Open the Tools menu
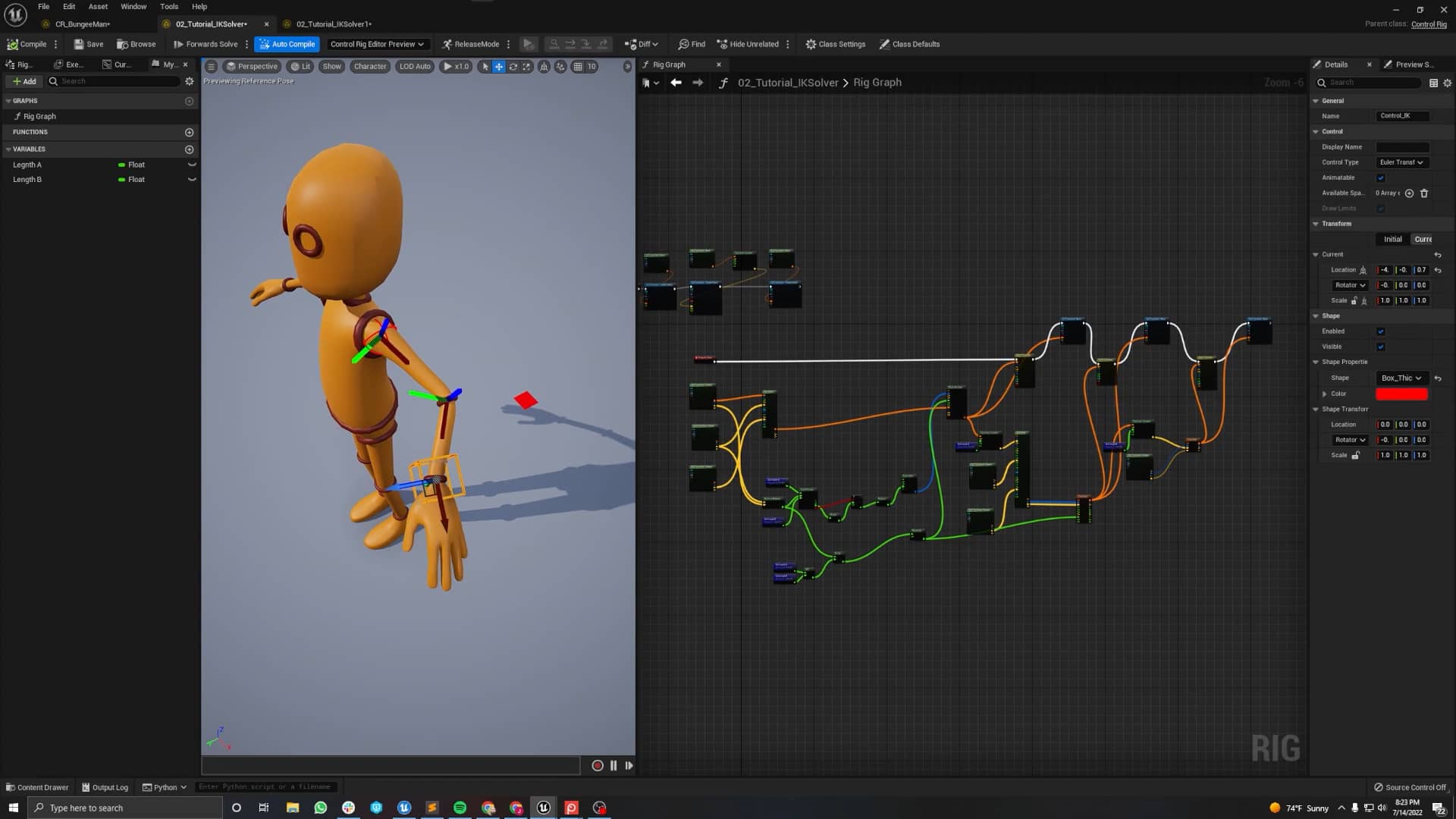Image resolution: width=1456 pixels, height=819 pixels. coord(168,6)
